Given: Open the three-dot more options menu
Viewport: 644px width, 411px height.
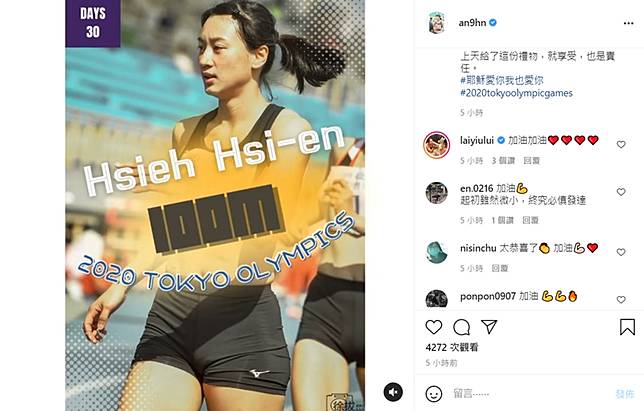Looking at the screenshot, I should (x=628, y=23).
